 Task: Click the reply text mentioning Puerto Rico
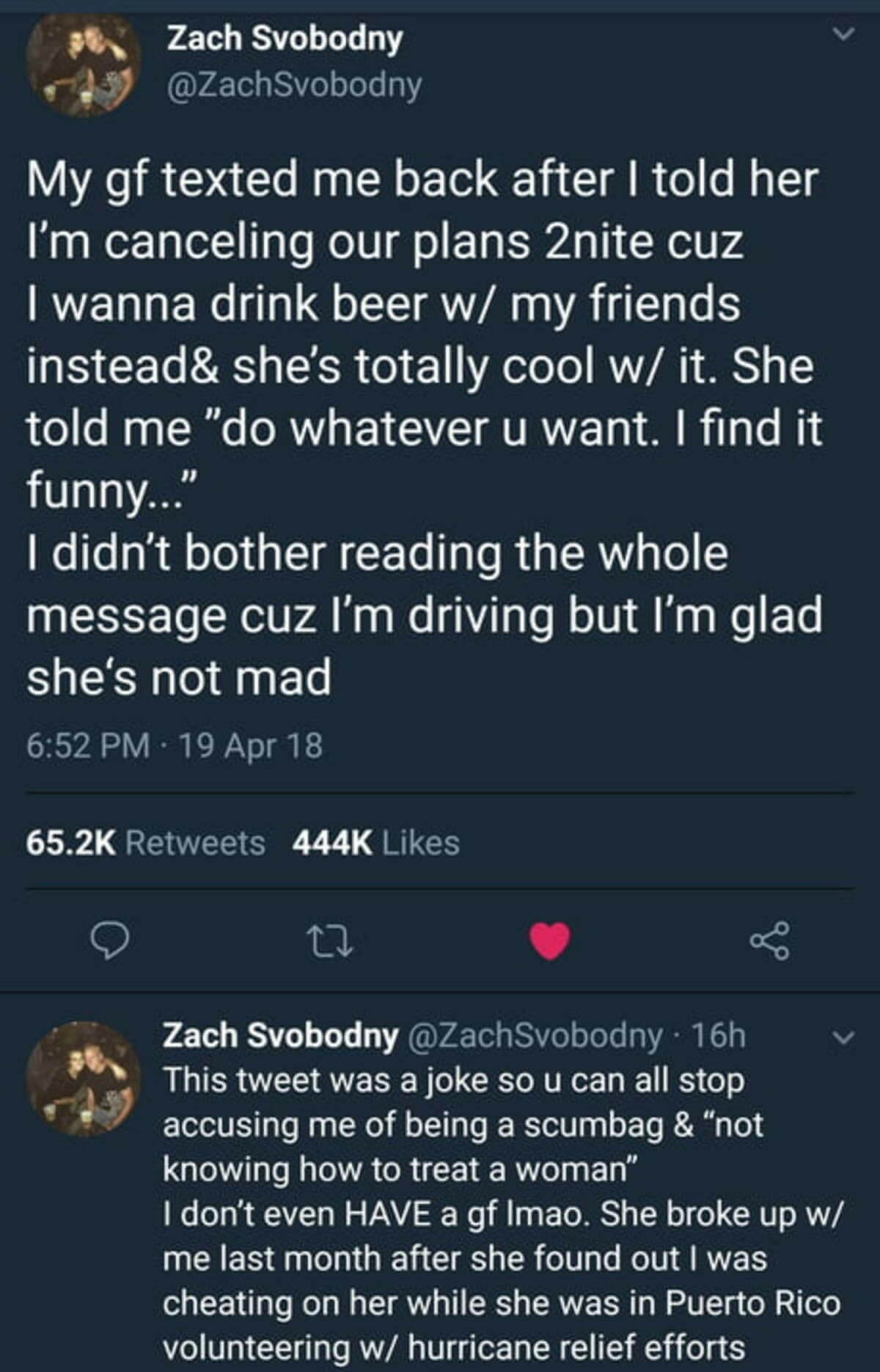[503, 1280]
